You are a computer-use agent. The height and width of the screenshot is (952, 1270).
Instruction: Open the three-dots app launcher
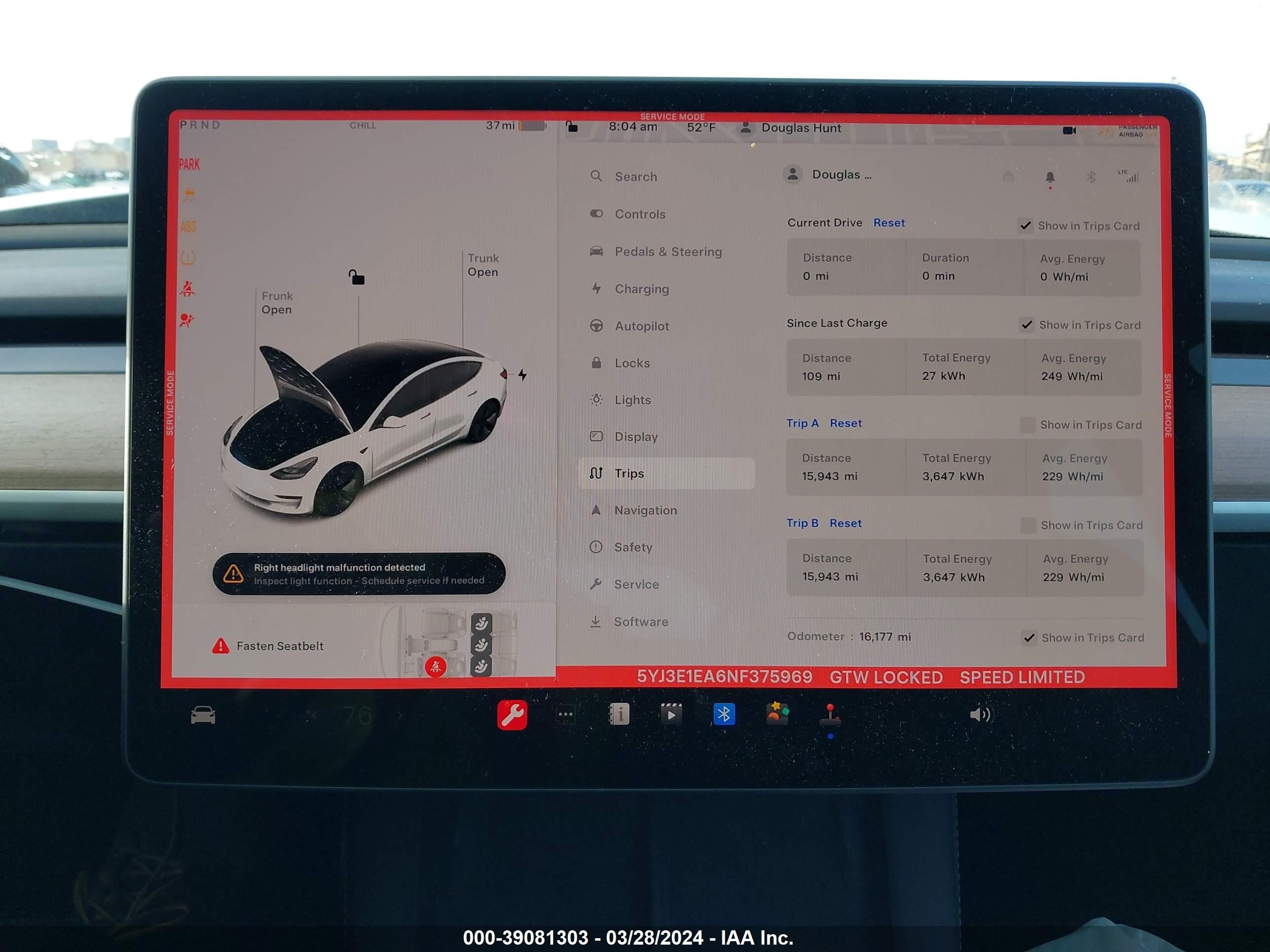tap(565, 714)
